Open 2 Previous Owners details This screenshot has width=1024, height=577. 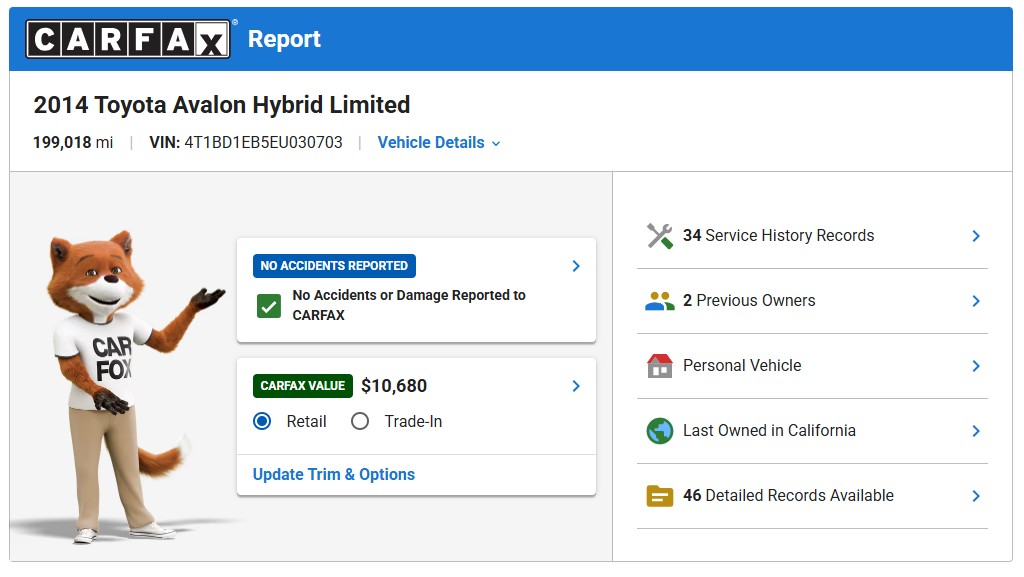coord(812,301)
